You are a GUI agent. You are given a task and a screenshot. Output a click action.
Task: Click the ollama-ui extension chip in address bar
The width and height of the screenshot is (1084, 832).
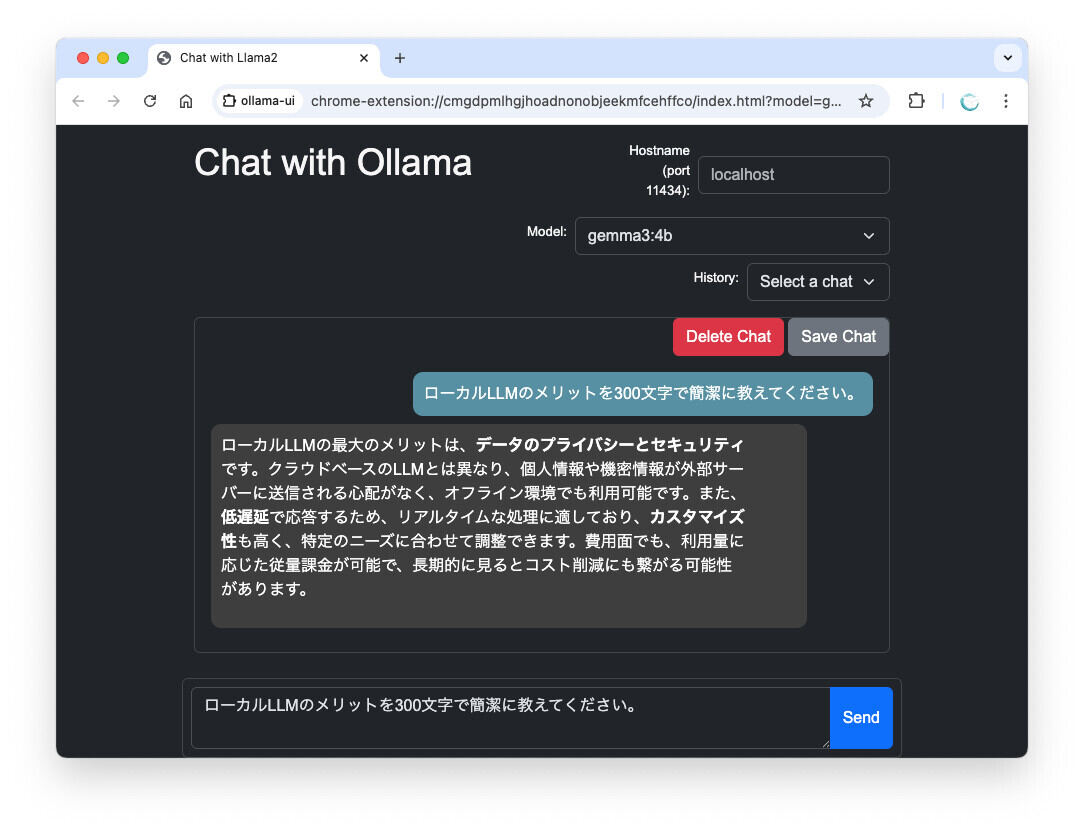pyautogui.click(x=259, y=101)
